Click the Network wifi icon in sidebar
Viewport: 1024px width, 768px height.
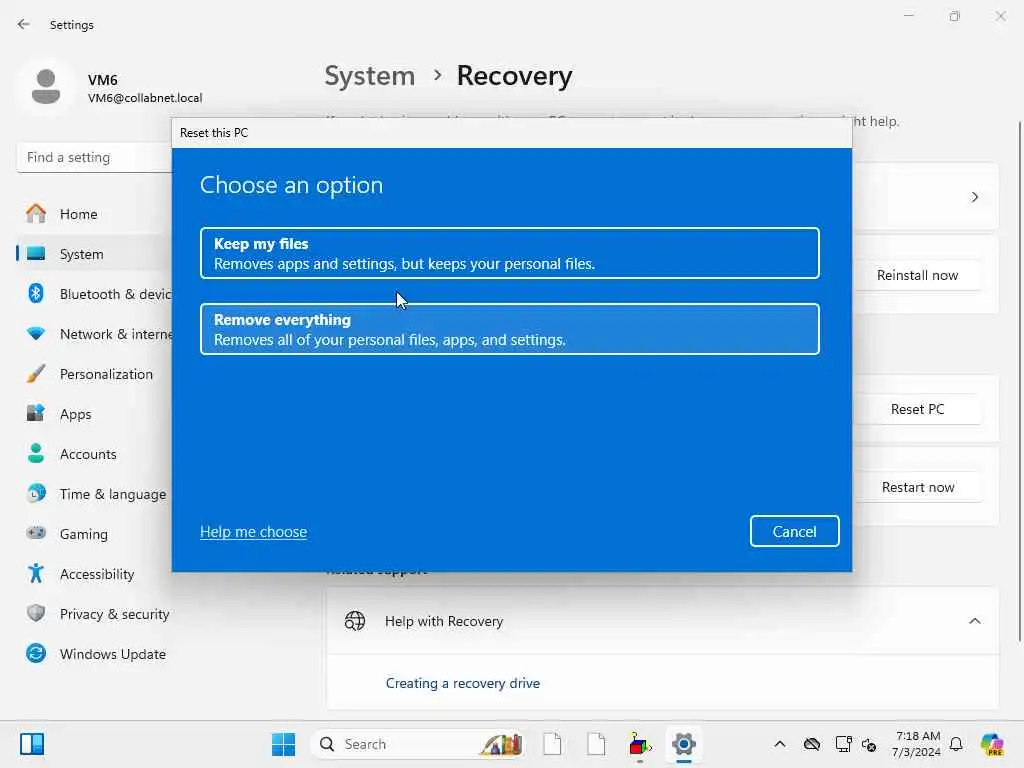coord(36,334)
